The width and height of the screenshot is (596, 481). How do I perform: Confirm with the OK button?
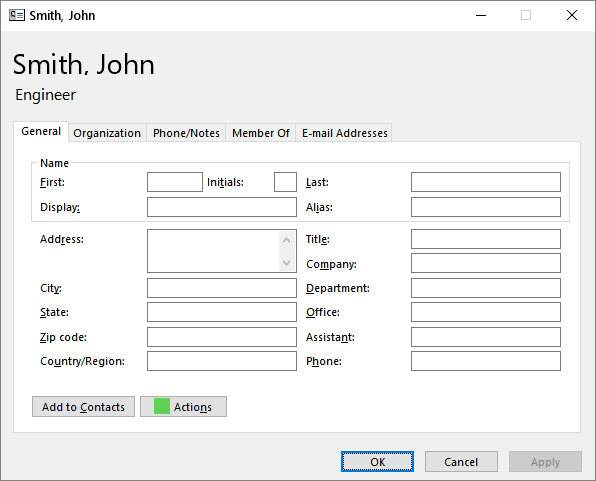point(377,462)
